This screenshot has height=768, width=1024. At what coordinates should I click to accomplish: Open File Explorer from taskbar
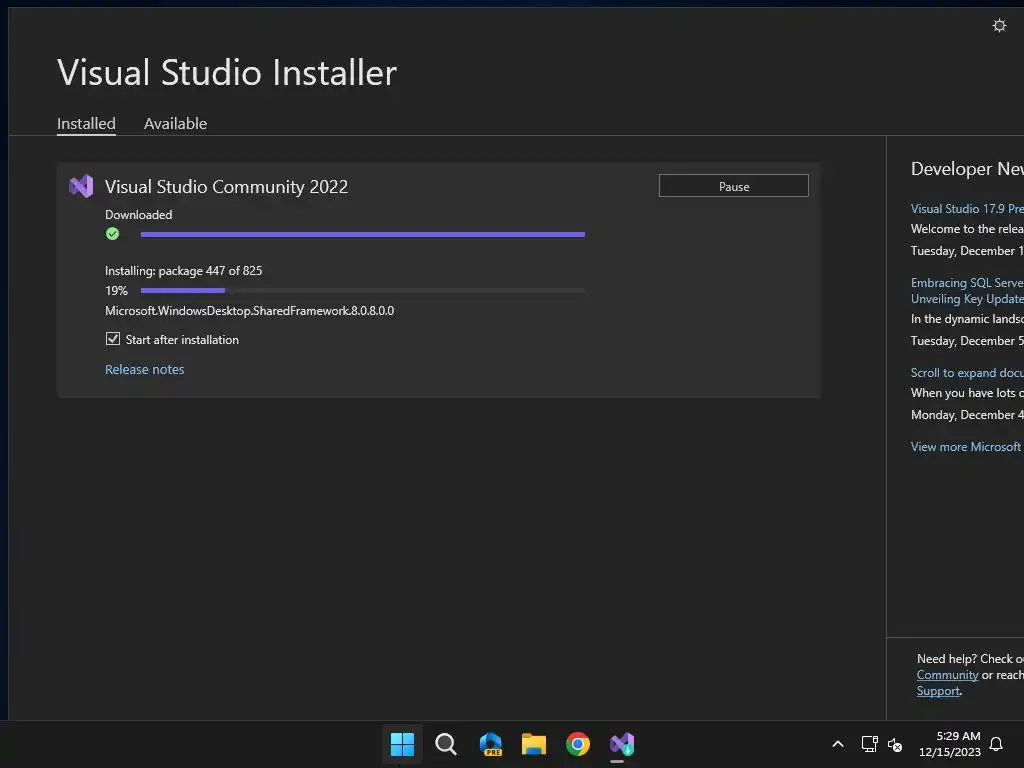point(534,744)
